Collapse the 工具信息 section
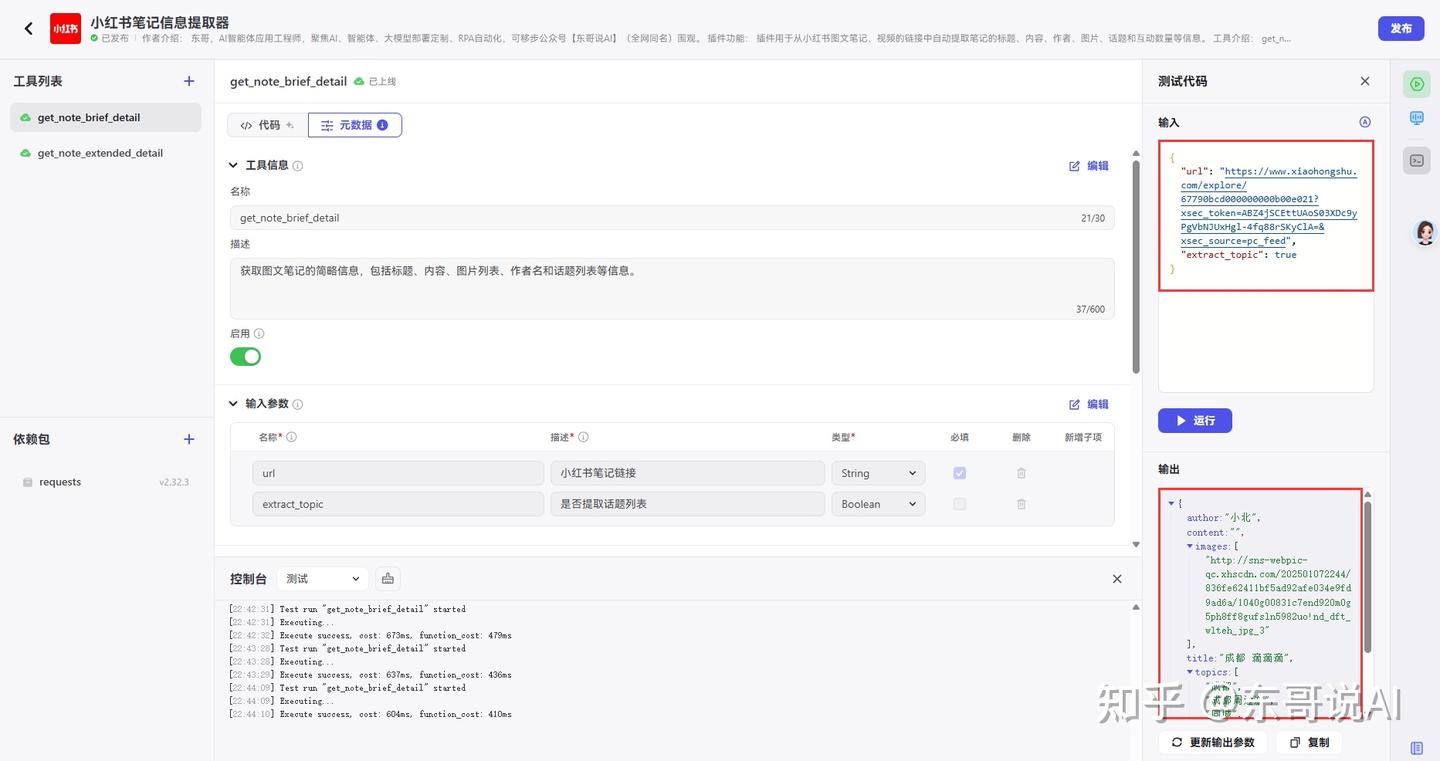Viewport: 1440px width, 761px height. [x=234, y=166]
